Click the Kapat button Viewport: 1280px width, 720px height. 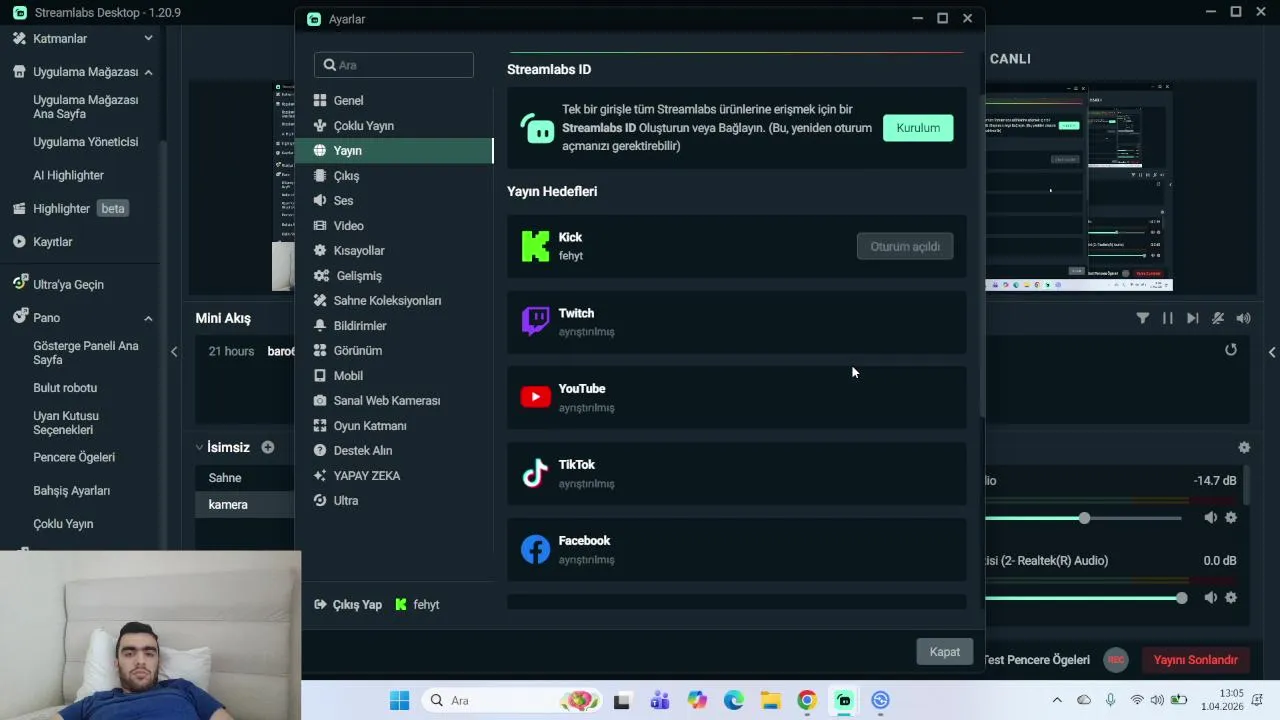point(944,652)
